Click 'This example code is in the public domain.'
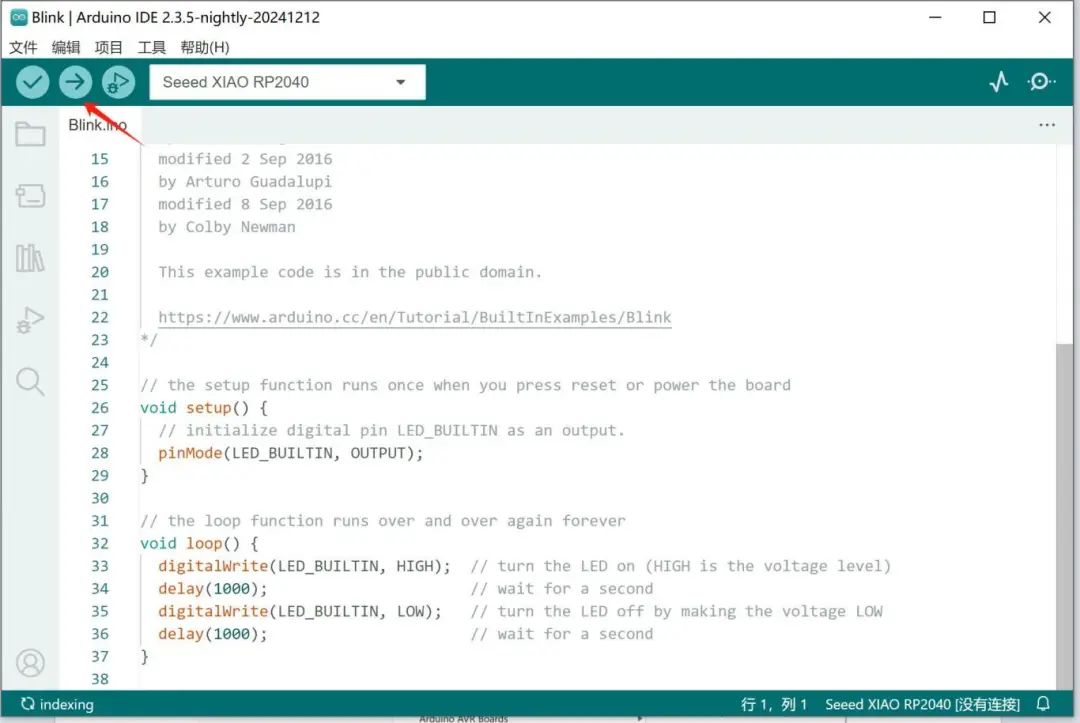 pos(350,272)
